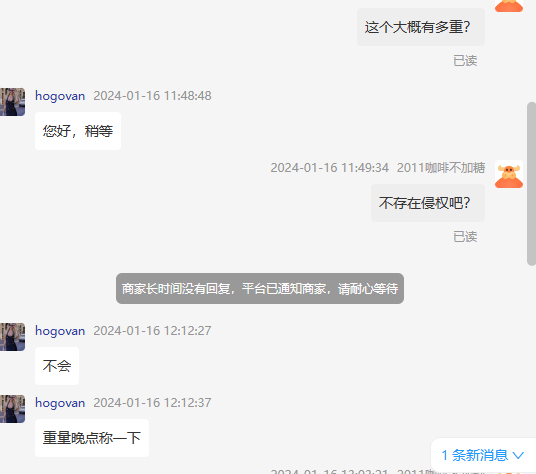536x474 pixels.
Task: Open the hogovan name link at 12:12:37
Action: [60, 403]
